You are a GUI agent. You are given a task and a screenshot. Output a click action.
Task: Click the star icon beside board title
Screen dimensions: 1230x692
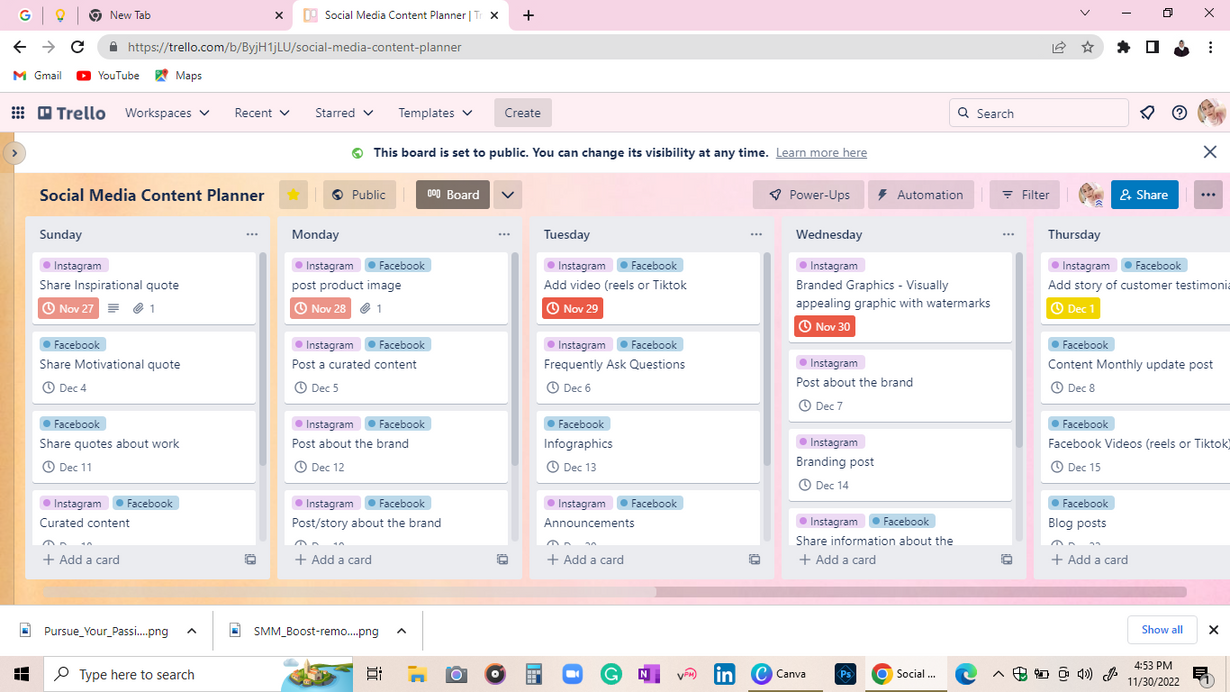pyautogui.click(x=293, y=195)
